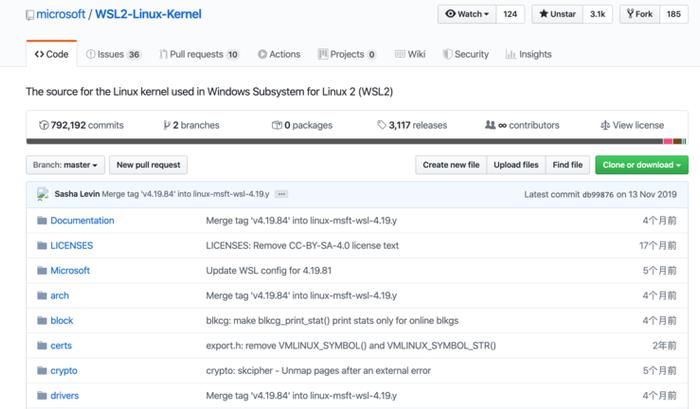700x409 pixels.
Task: Go to the Insights tab
Action: (529, 54)
